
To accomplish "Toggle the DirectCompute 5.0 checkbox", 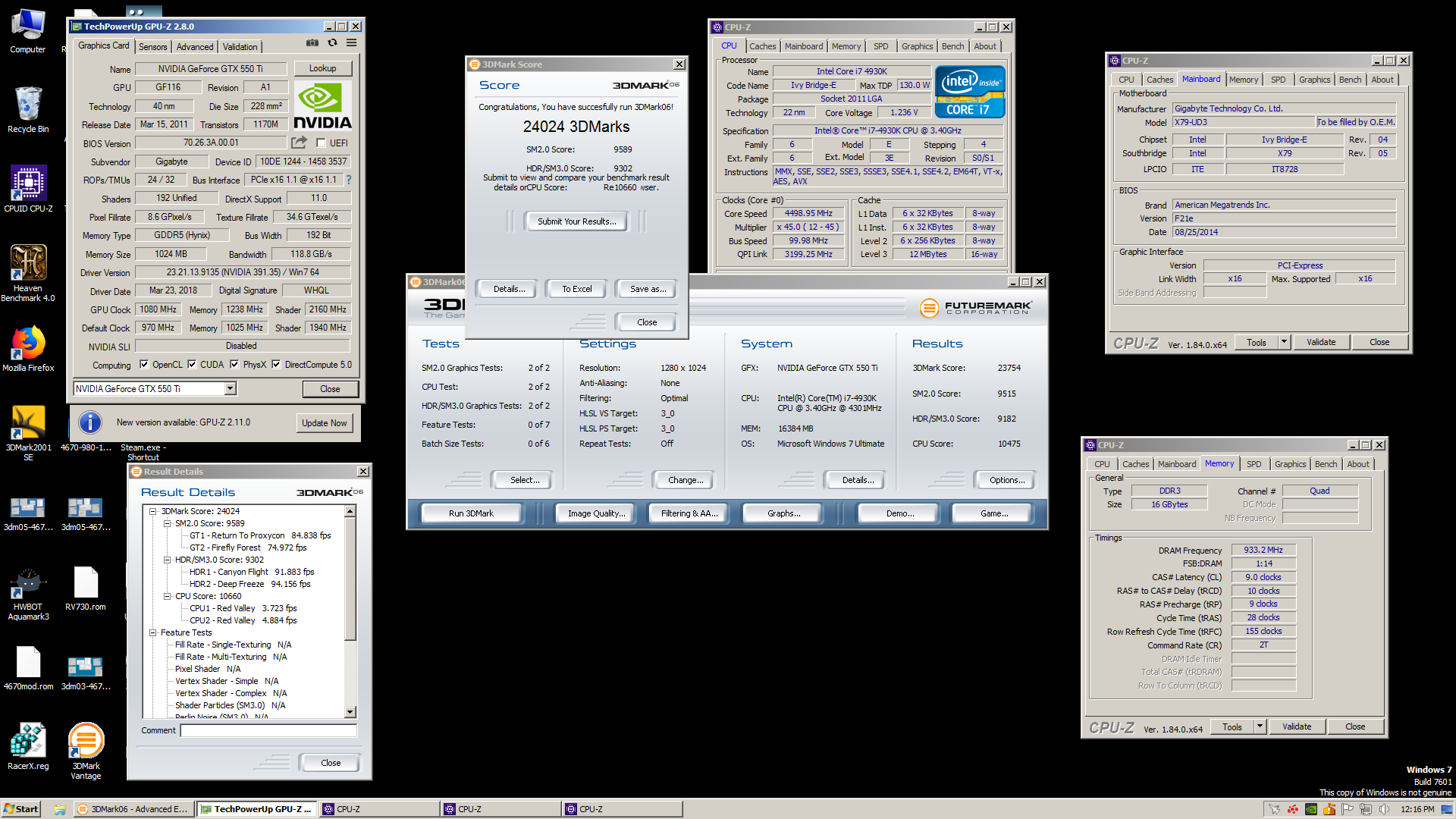I will (x=276, y=364).
